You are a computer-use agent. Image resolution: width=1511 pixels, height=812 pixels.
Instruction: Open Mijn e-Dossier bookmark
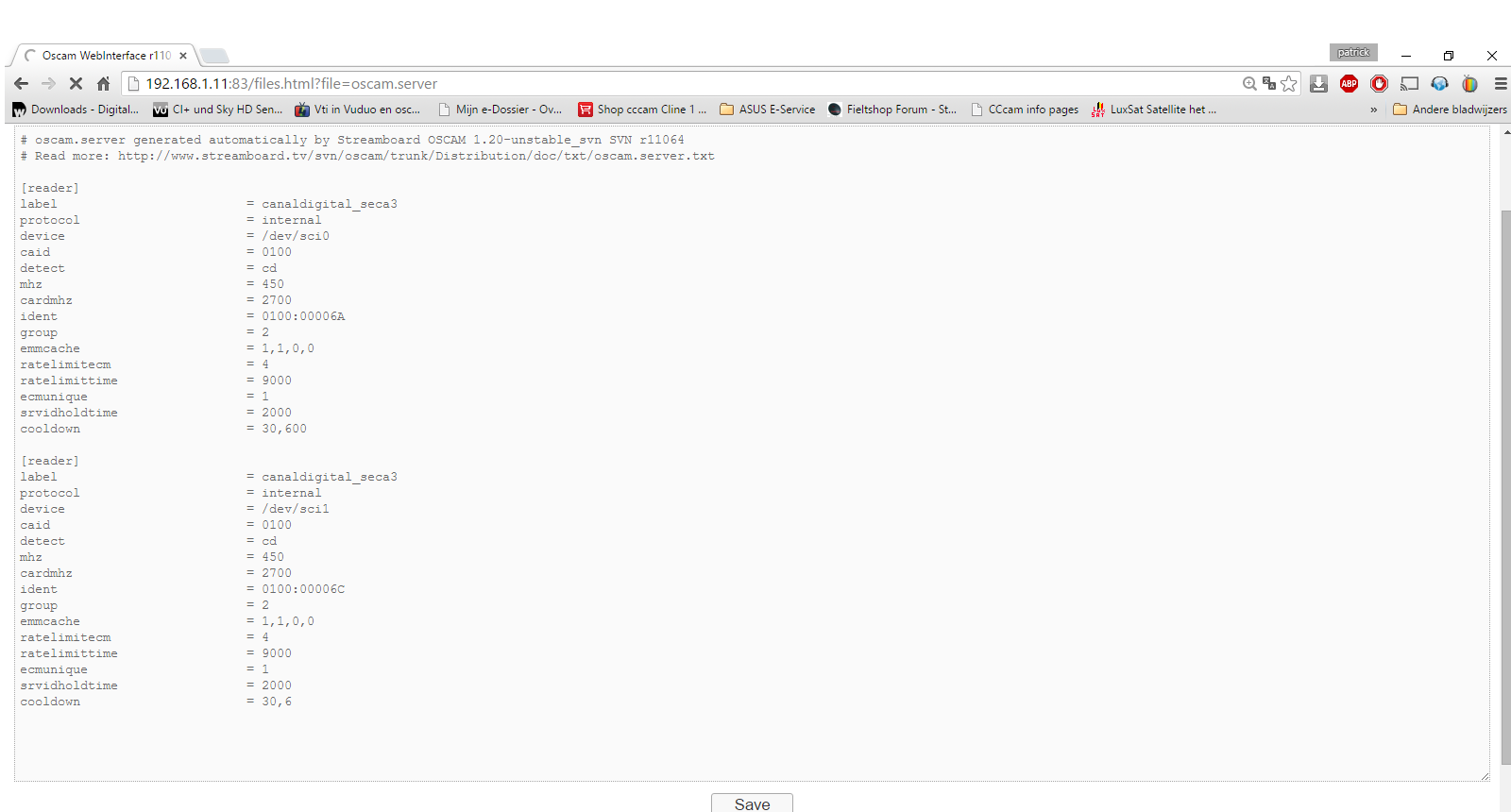tap(501, 110)
